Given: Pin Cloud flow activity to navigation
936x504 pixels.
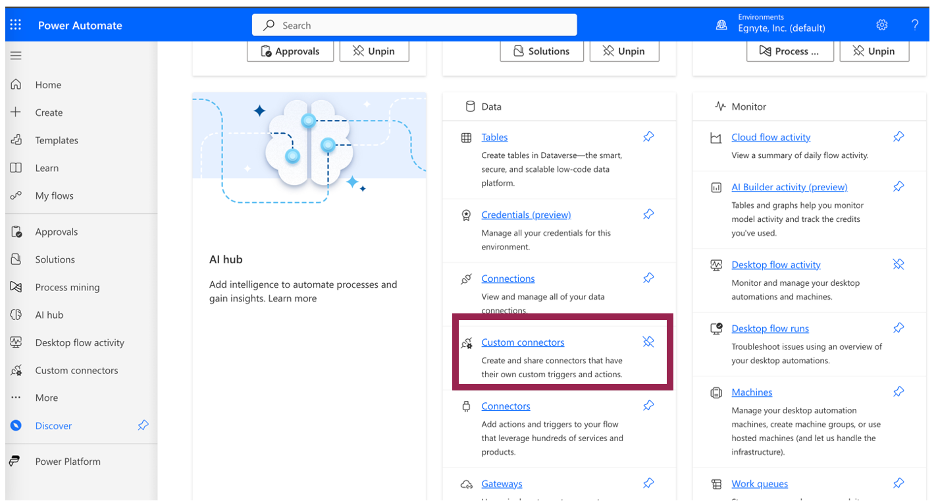Looking at the screenshot, I should [898, 137].
